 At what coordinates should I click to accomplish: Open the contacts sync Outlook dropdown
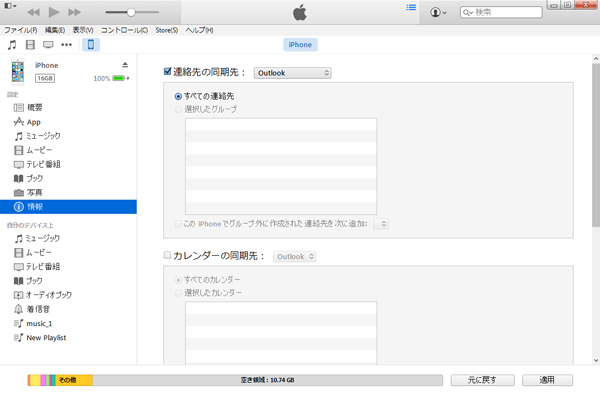coord(293,73)
